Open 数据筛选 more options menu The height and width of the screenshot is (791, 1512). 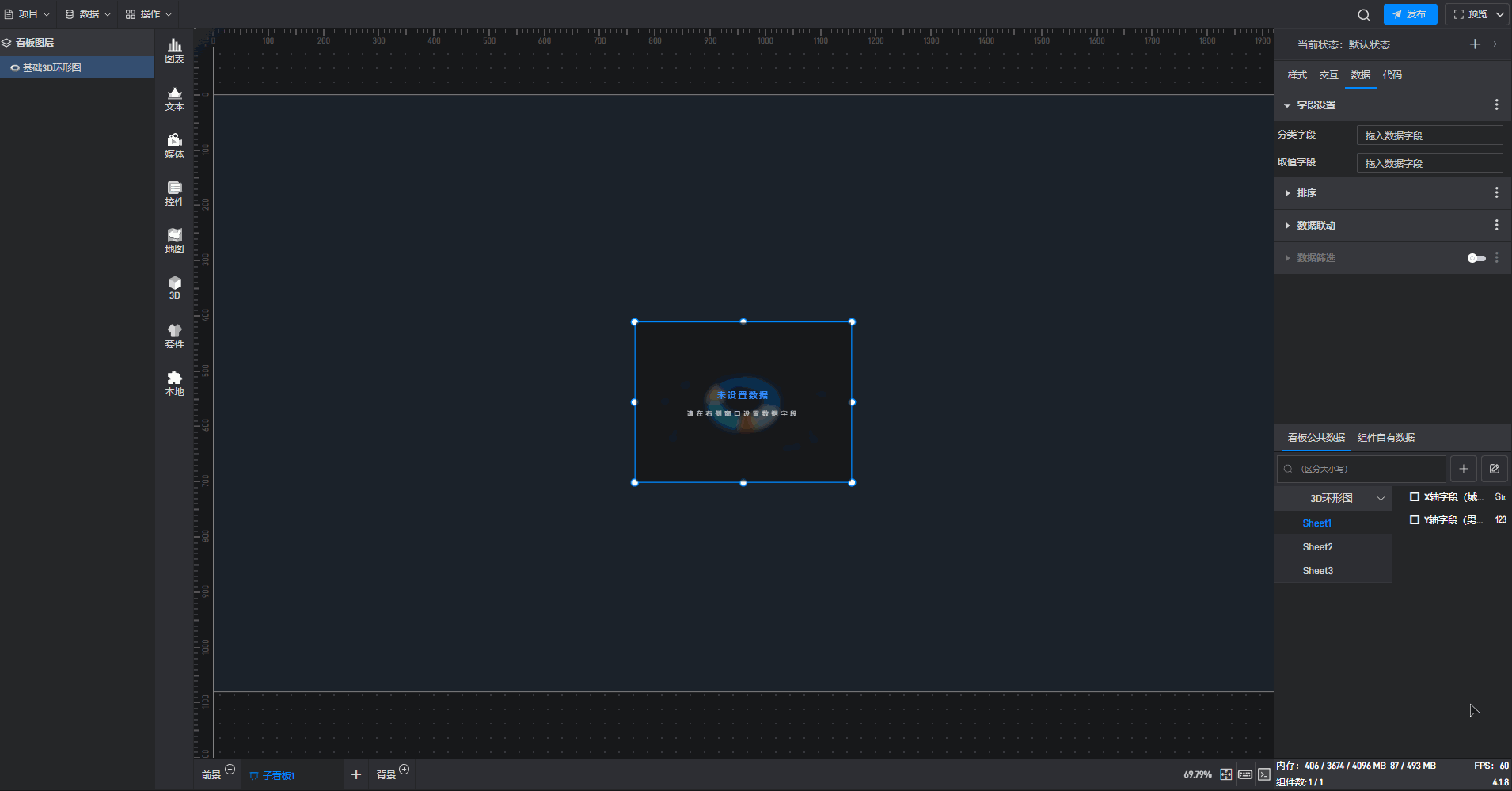(1496, 258)
